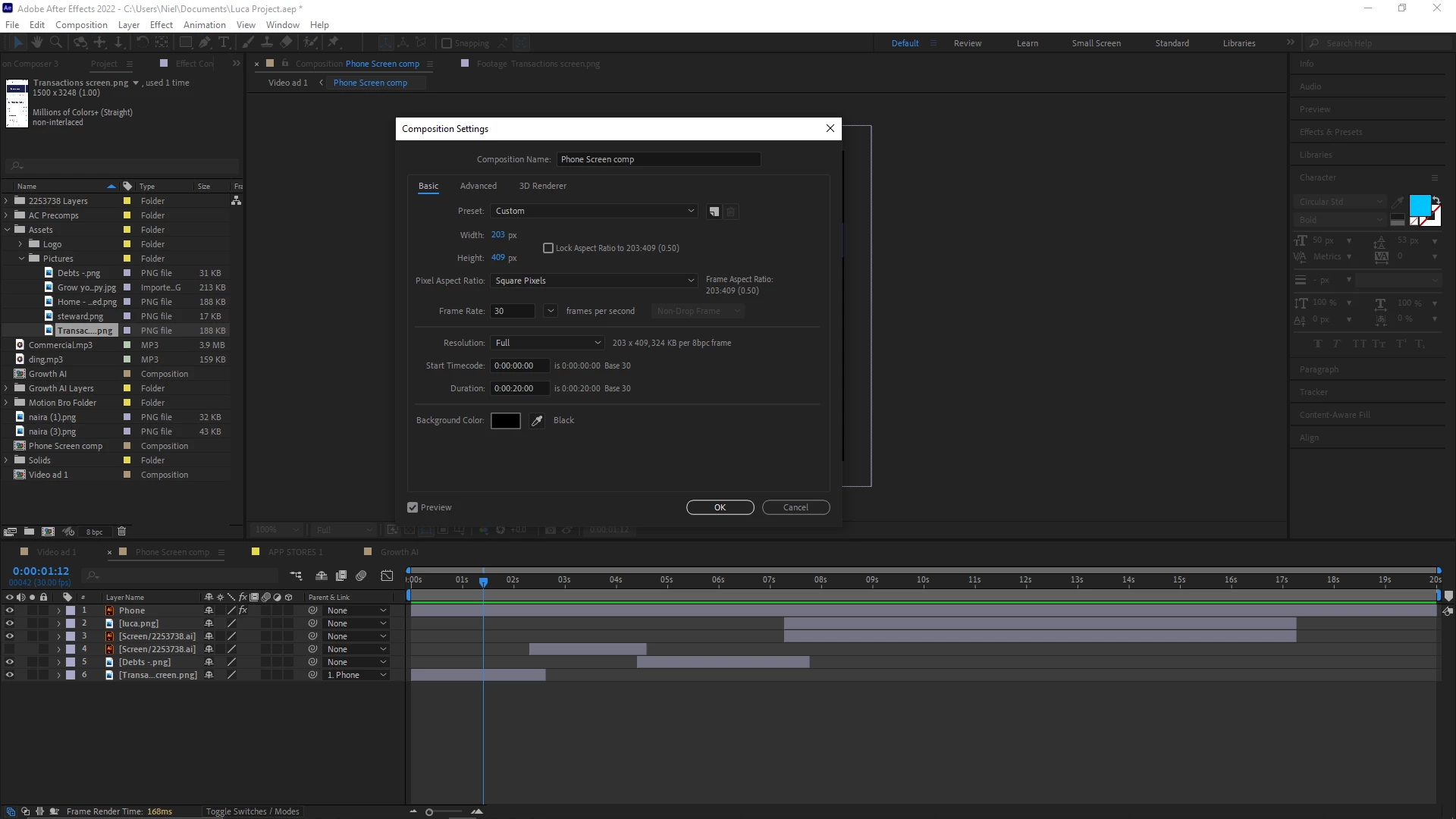Save the preset with the save icon beside Preset
Screen dimensions: 1456x819
click(714, 212)
